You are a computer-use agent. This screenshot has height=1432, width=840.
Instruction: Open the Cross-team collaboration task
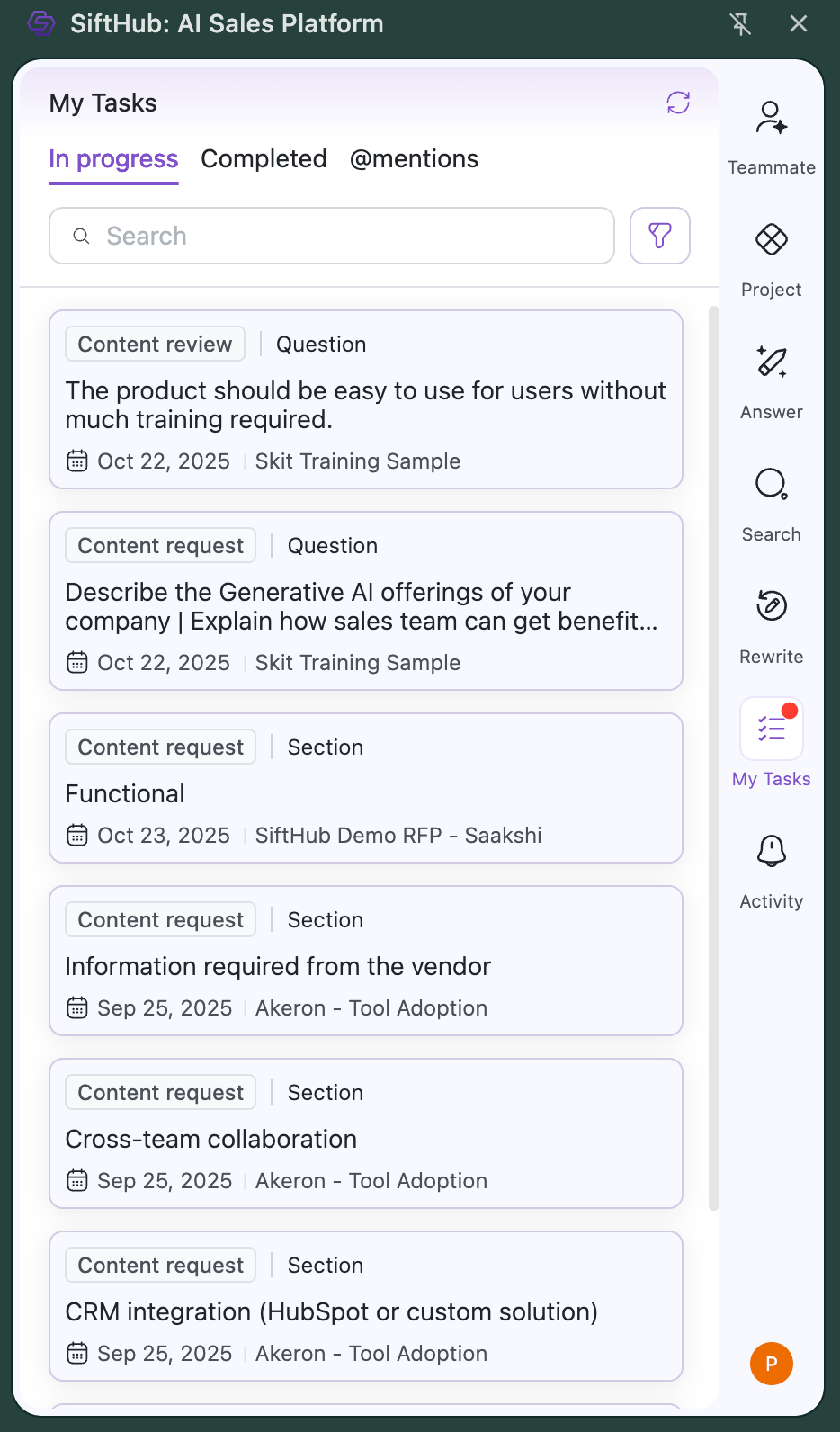pos(365,1134)
